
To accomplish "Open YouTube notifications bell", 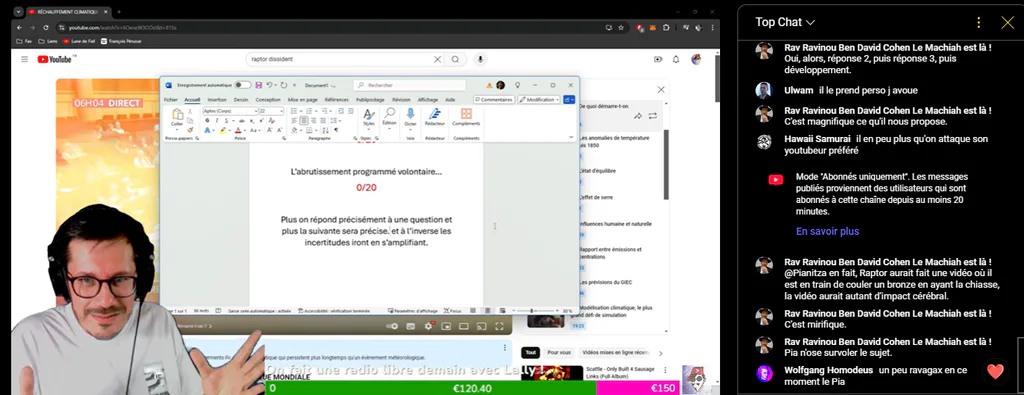I will [x=676, y=59].
